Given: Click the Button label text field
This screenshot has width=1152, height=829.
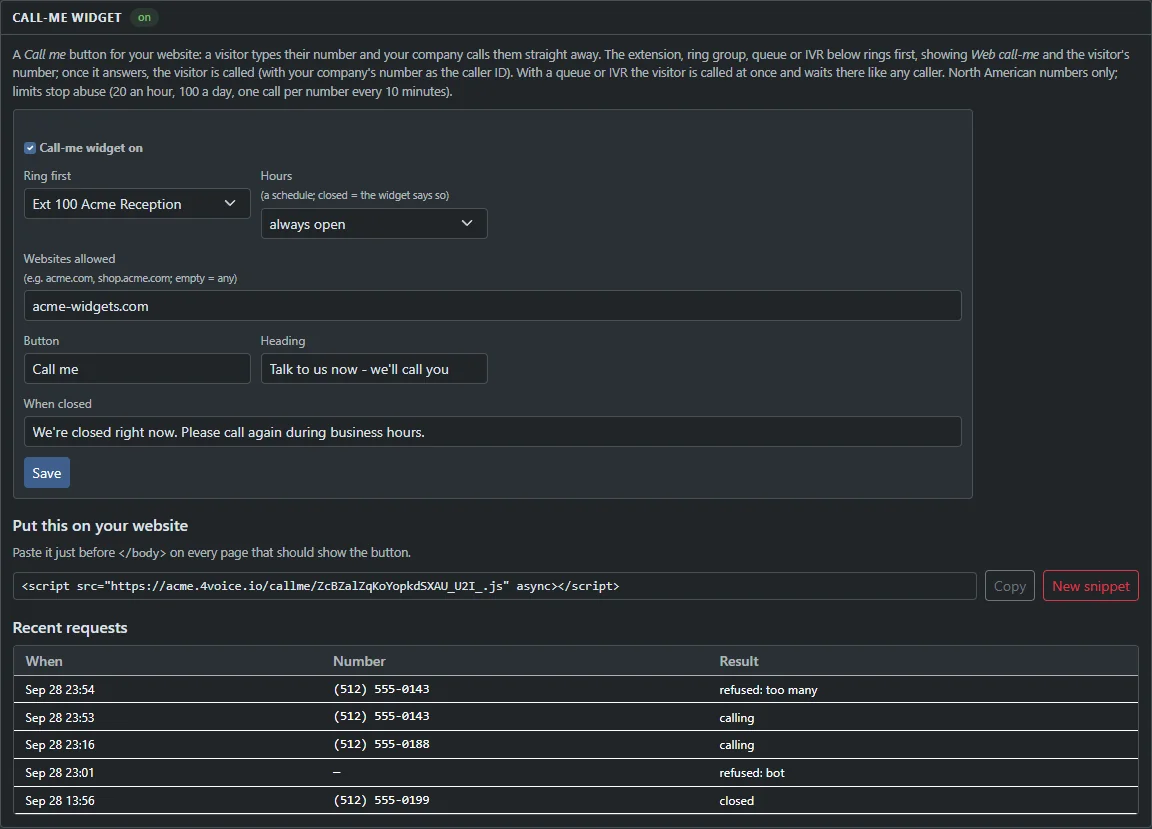Looking at the screenshot, I should (137, 369).
